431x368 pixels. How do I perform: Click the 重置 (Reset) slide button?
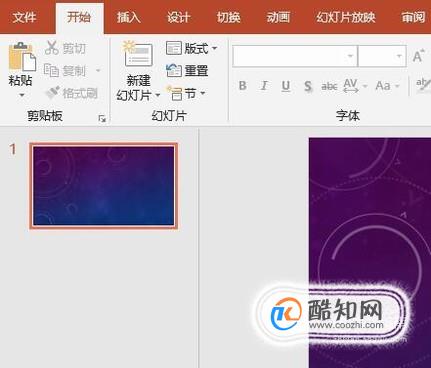pos(187,71)
